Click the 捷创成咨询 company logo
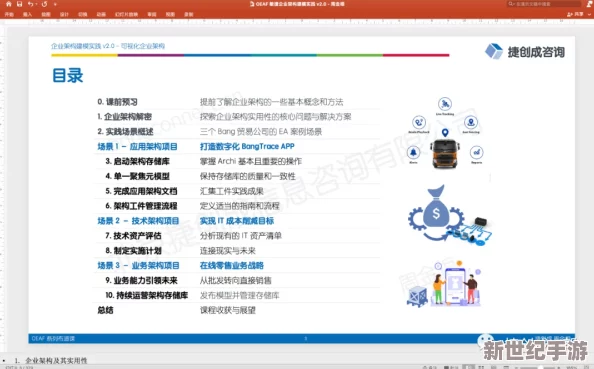The width and height of the screenshot is (594, 369). [x=525, y=52]
